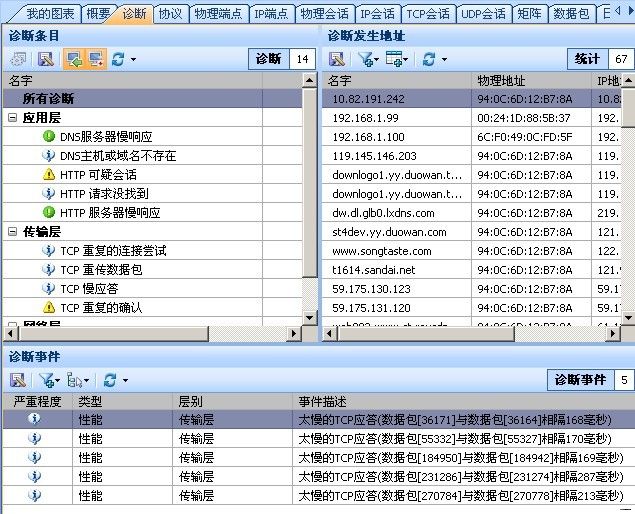Screen dimensions: 635x514
Task: Open the refresh dropdown arrow in 诊断事件 toolbar
Action: [125, 380]
